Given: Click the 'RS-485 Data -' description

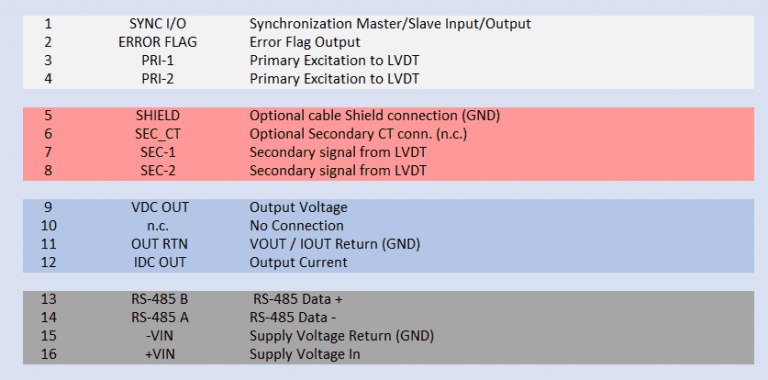Looking at the screenshot, I should click(x=293, y=318).
